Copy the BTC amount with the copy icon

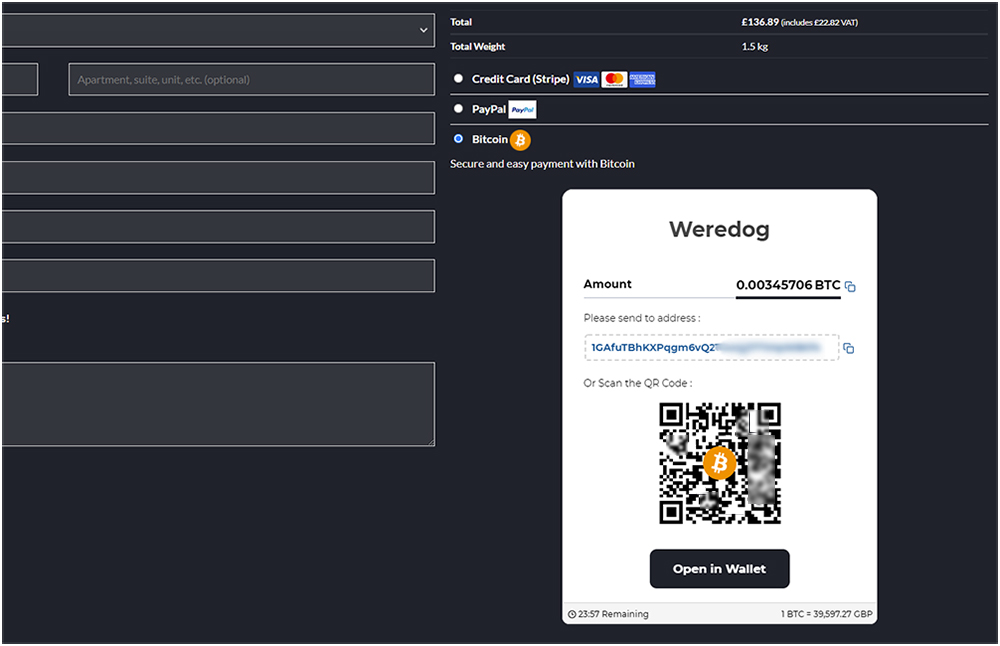[x=850, y=286]
